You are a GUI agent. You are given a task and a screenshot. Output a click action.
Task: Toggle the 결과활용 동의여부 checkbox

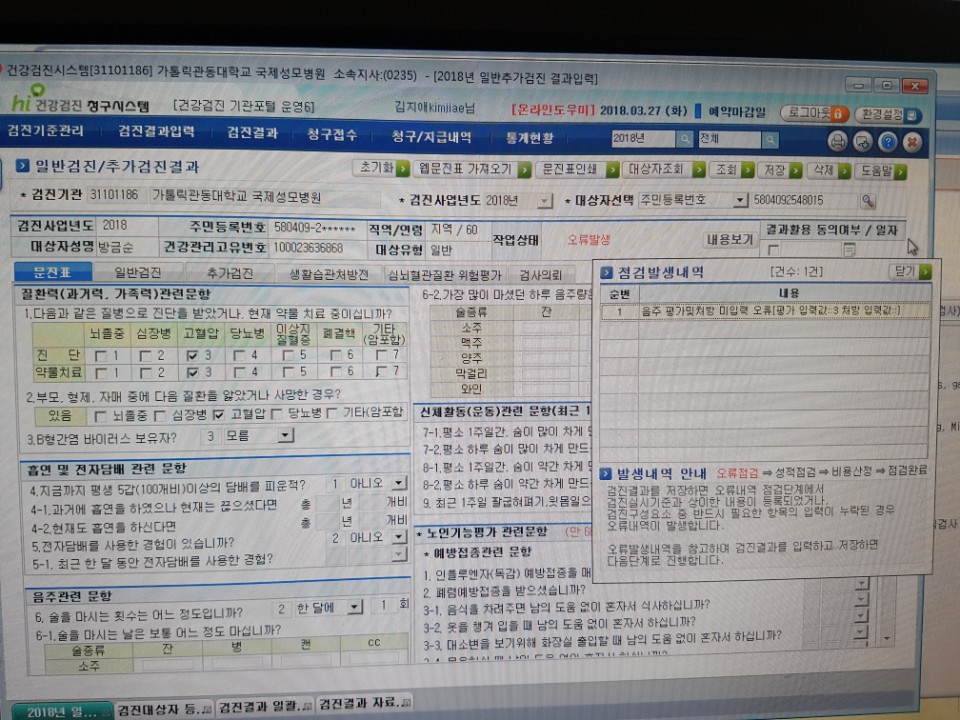coord(773,249)
